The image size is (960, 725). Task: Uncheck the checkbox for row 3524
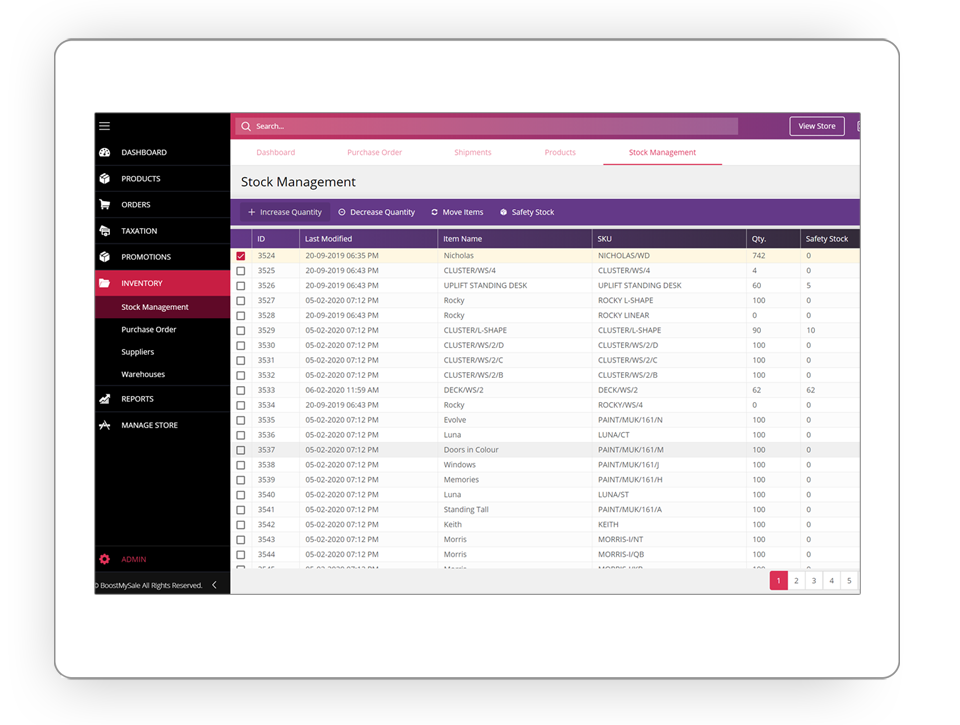tap(241, 256)
